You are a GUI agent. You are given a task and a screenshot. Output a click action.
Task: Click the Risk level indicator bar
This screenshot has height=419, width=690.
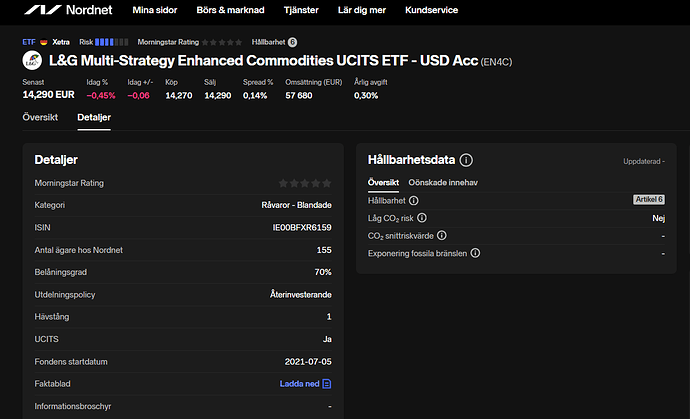(x=112, y=42)
